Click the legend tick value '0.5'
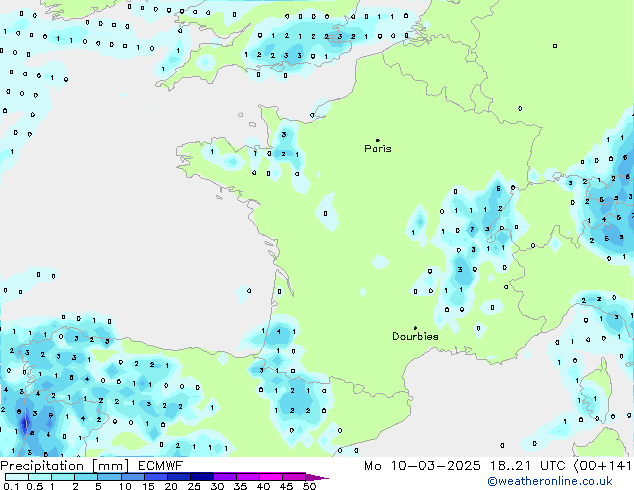 pos(35,486)
